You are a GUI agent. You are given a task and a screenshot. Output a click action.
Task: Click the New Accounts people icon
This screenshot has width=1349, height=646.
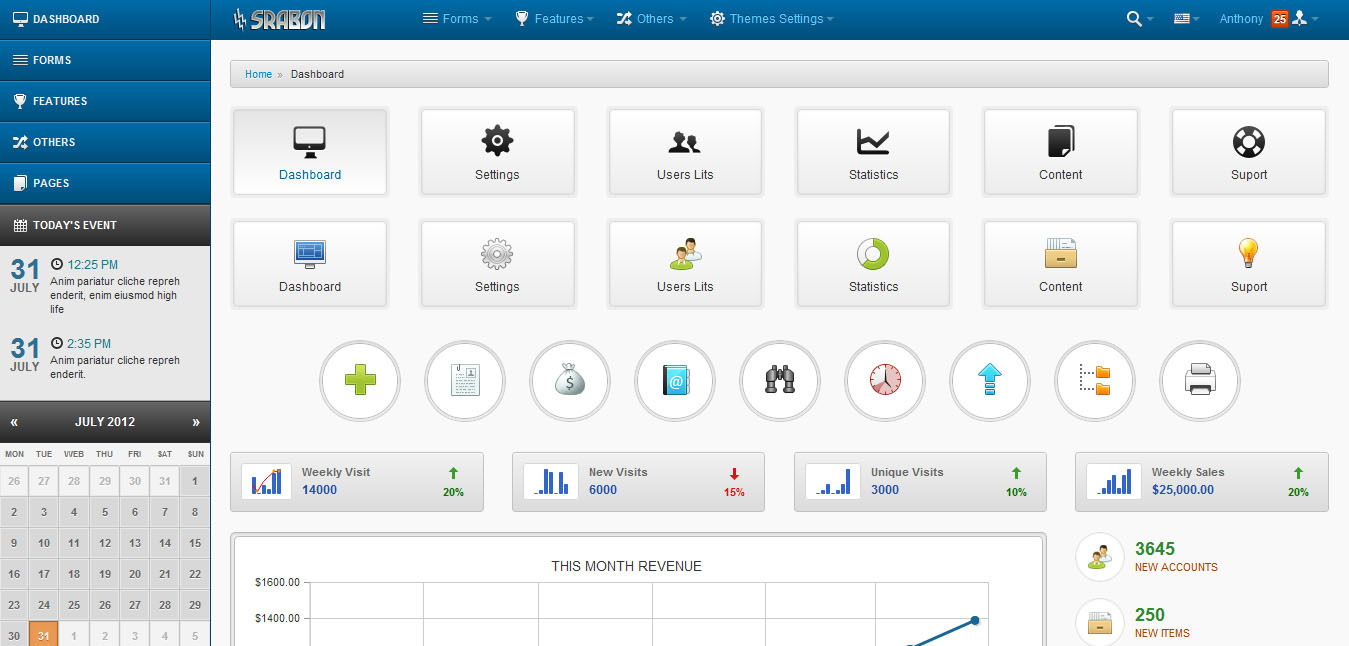tap(1099, 557)
